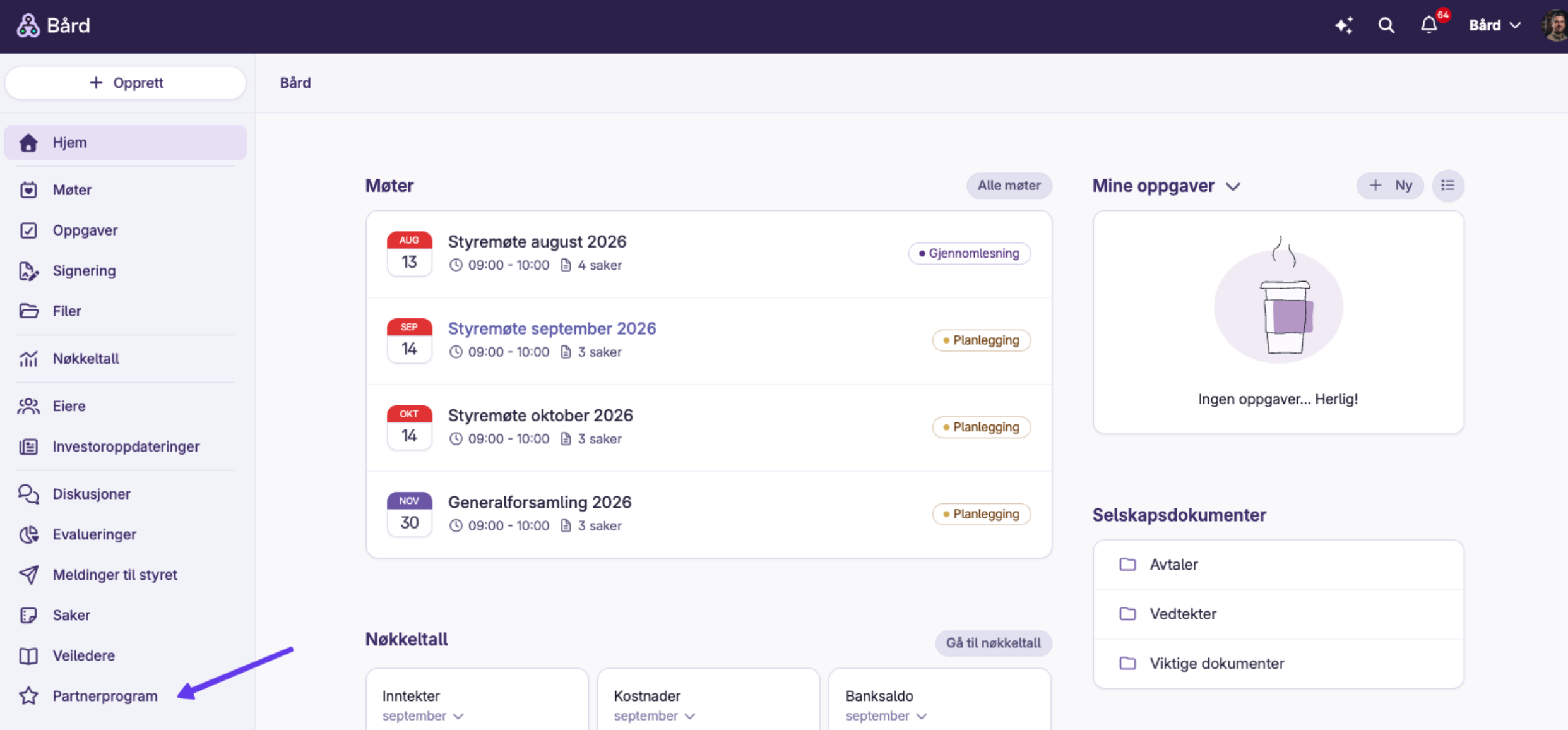Click the Nøkkeltall chart icon
The image size is (1568, 730).
click(28, 358)
